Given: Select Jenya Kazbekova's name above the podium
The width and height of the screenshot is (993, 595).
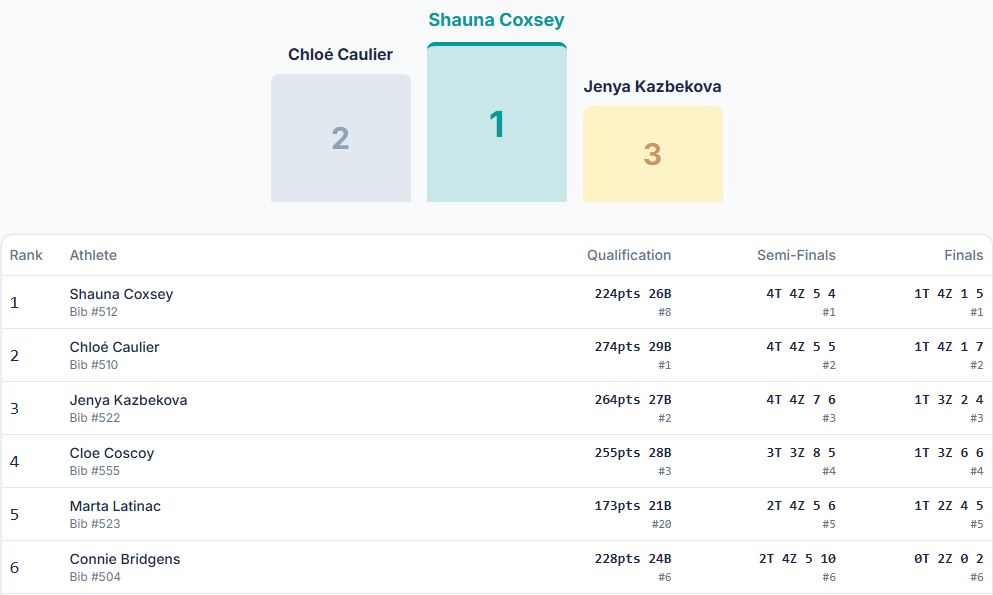Looking at the screenshot, I should [x=652, y=86].
